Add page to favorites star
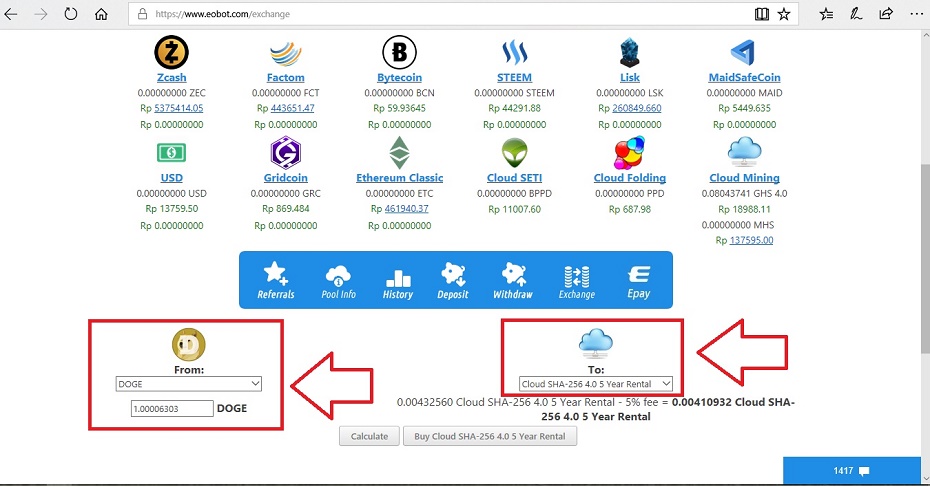Image resolution: width=930 pixels, height=487 pixels. pyautogui.click(x=784, y=14)
